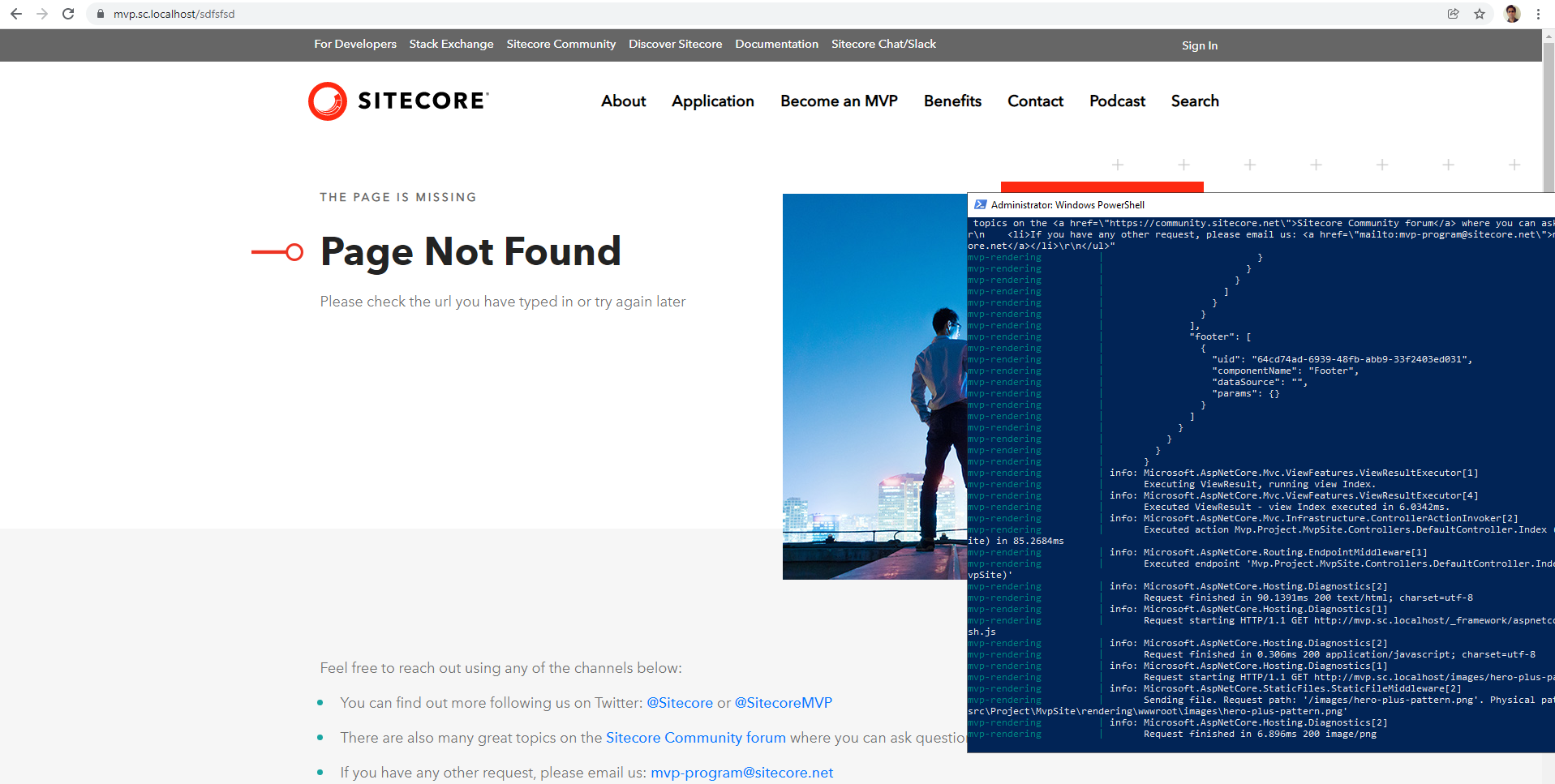Viewport: 1555px width, 784px height.
Task: Go to the Search menu item
Action: coord(1195,101)
